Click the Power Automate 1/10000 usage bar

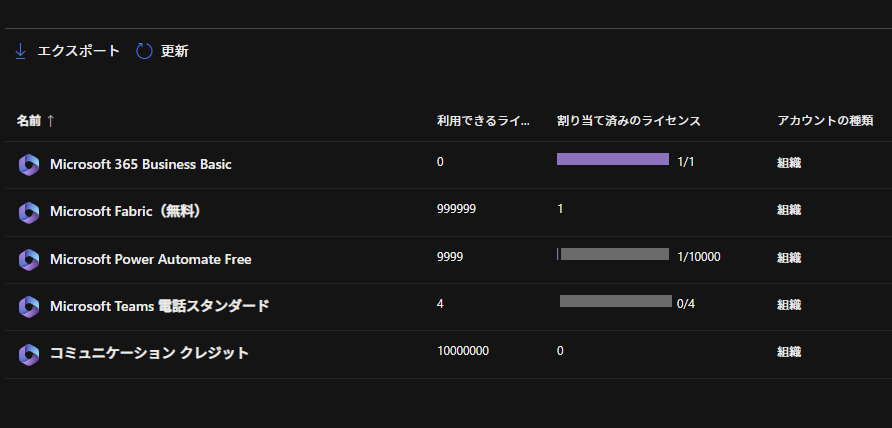click(613, 254)
